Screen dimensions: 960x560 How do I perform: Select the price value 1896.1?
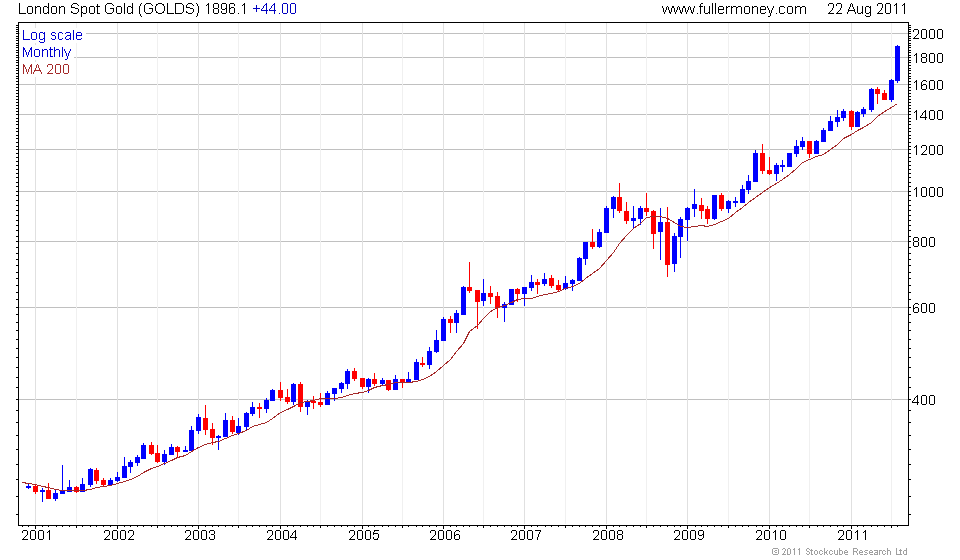[226, 9]
